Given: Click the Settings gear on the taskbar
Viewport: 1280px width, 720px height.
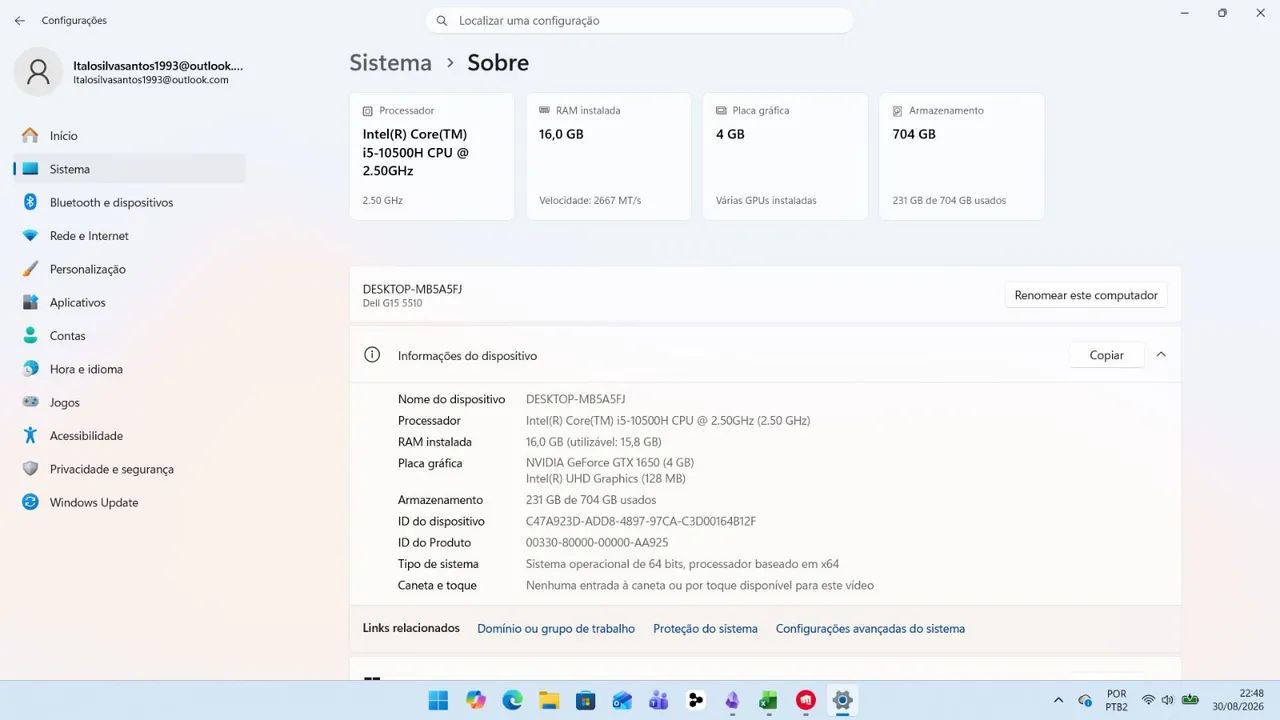Looking at the screenshot, I should click(842, 700).
